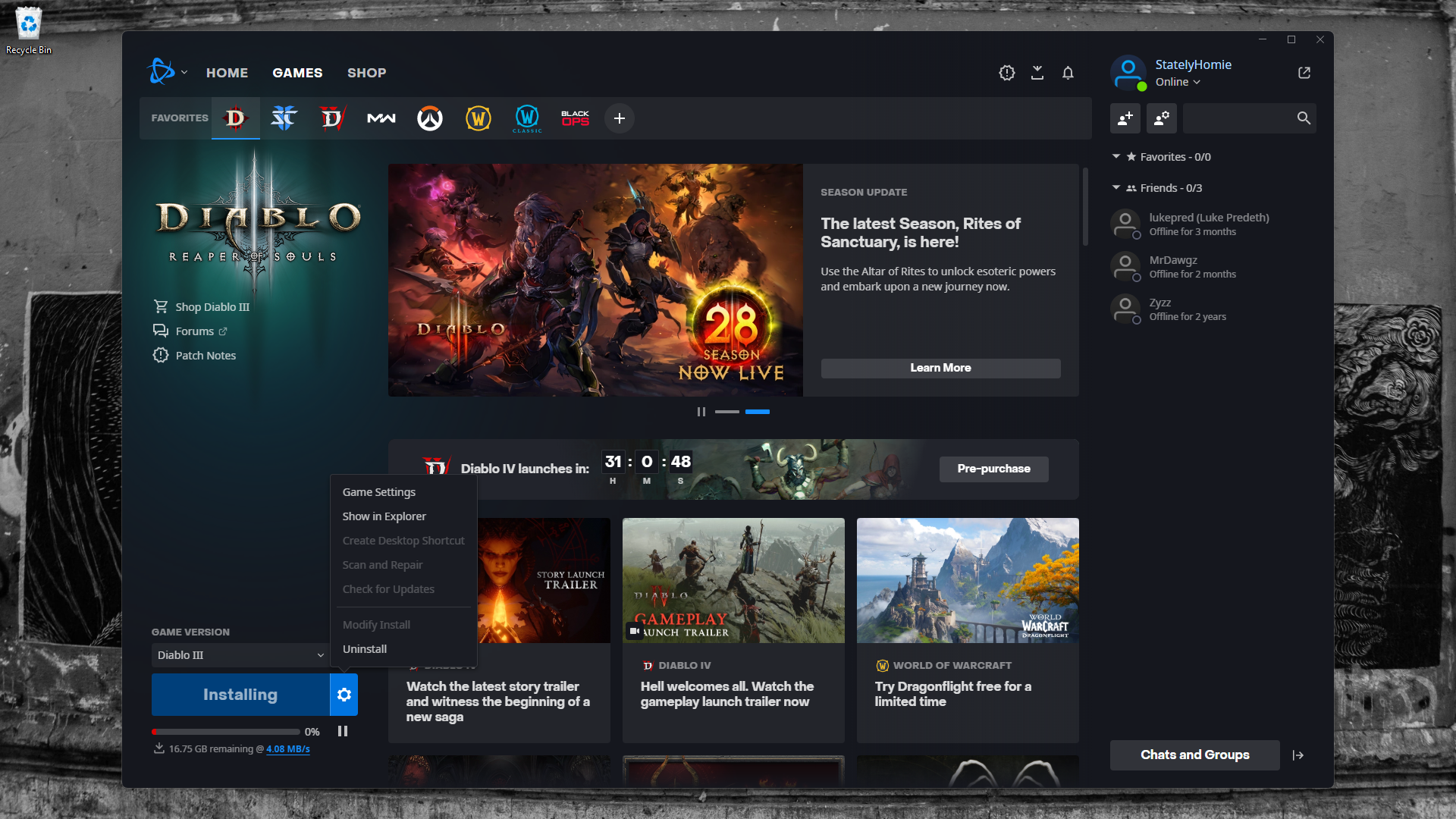1456x819 pixels.
Task: Add a game to favorites with plus
Action: [620, 118]
